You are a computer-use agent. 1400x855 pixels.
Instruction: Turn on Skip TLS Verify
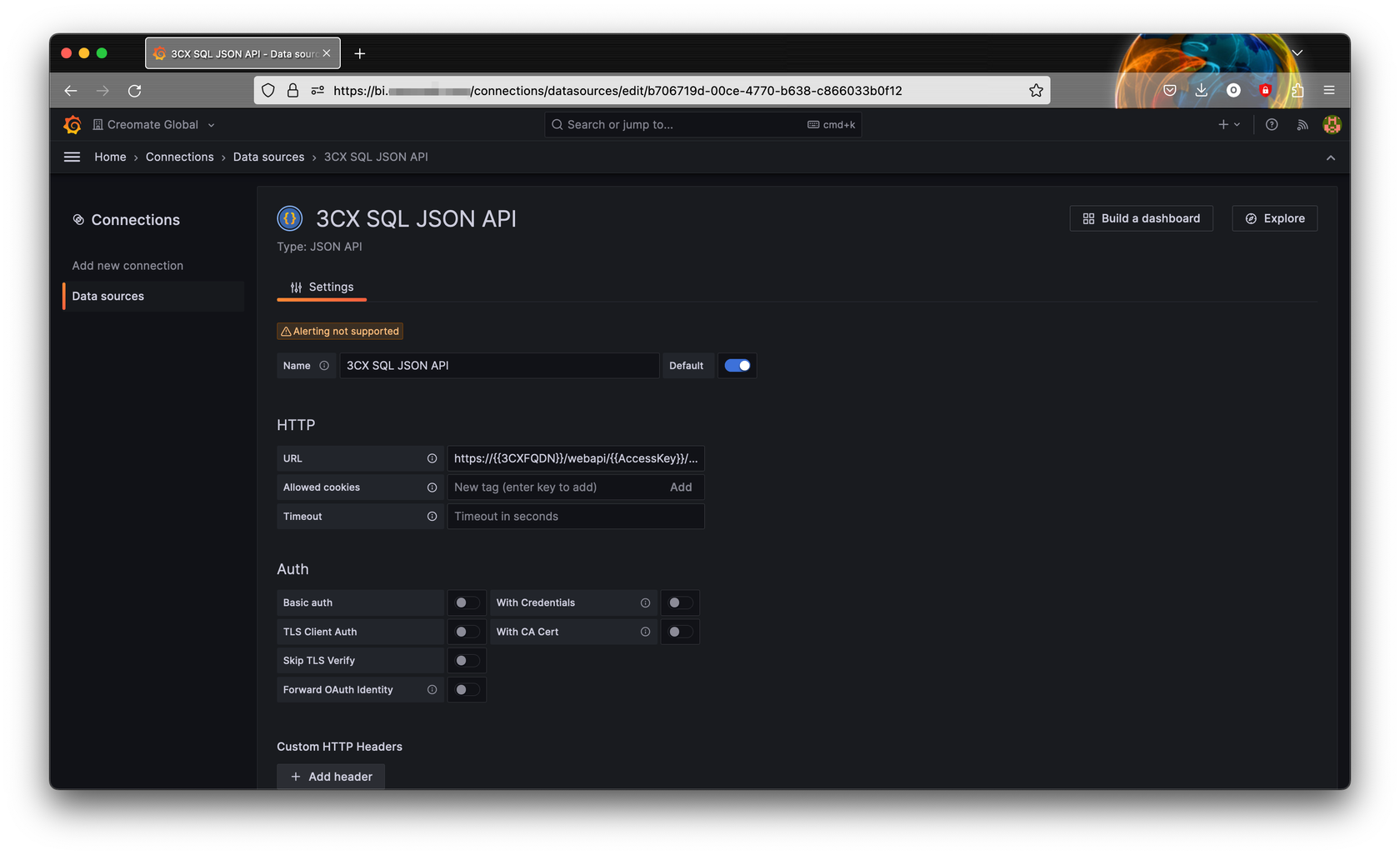tap(467, 660)
